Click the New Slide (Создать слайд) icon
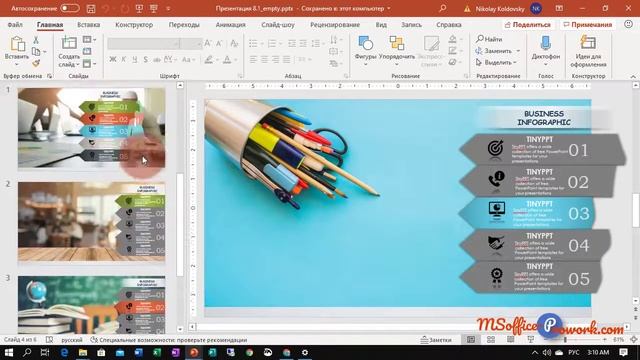 coord(69,43)
